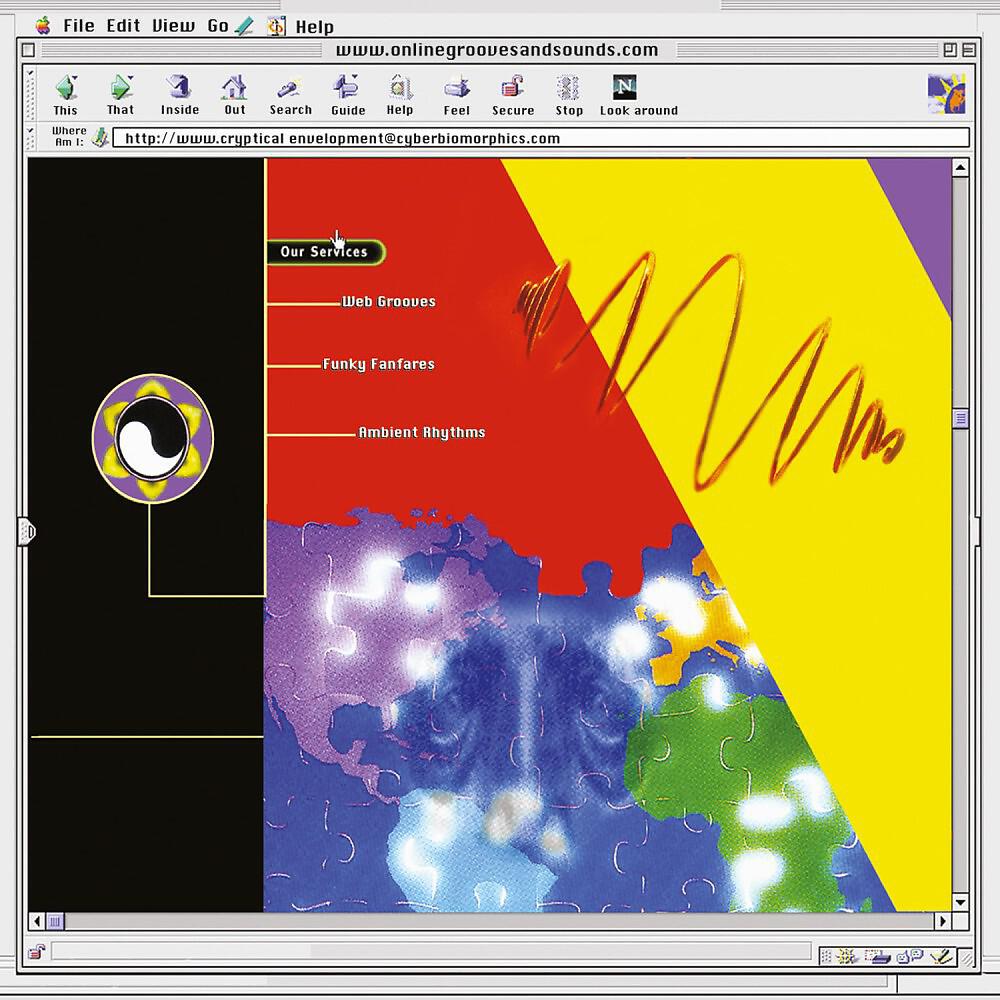The image size is (1000, 1000).
Task: Click the animated logo at toolbar right
Action: 946,94
